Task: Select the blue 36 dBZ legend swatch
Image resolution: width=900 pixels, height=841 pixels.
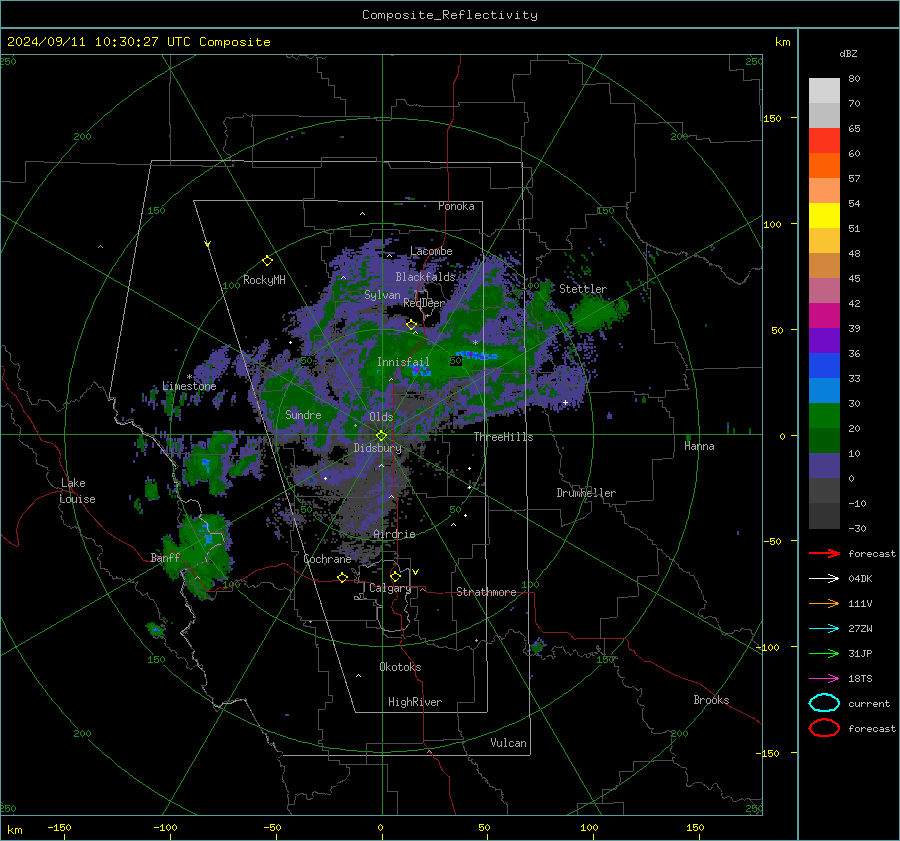Action: (x=824, y=366)
